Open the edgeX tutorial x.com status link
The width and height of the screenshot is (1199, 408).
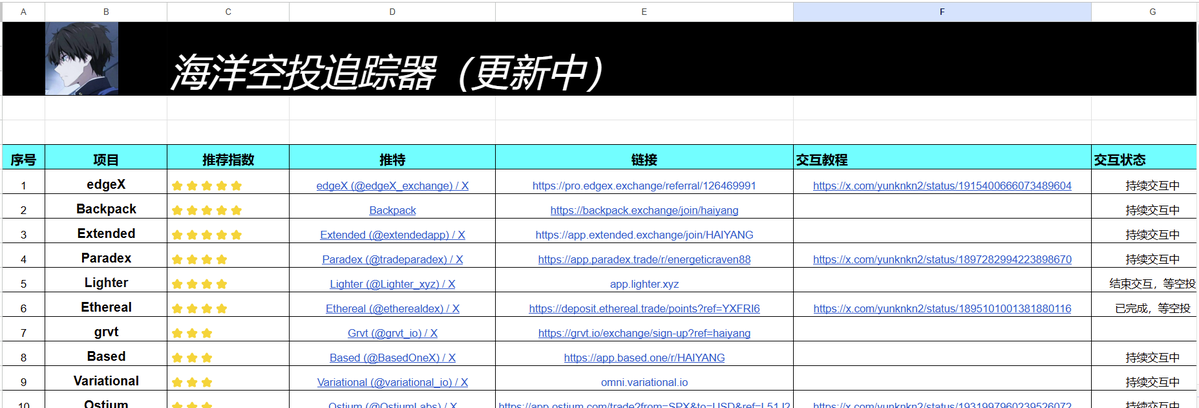[942, 186]
